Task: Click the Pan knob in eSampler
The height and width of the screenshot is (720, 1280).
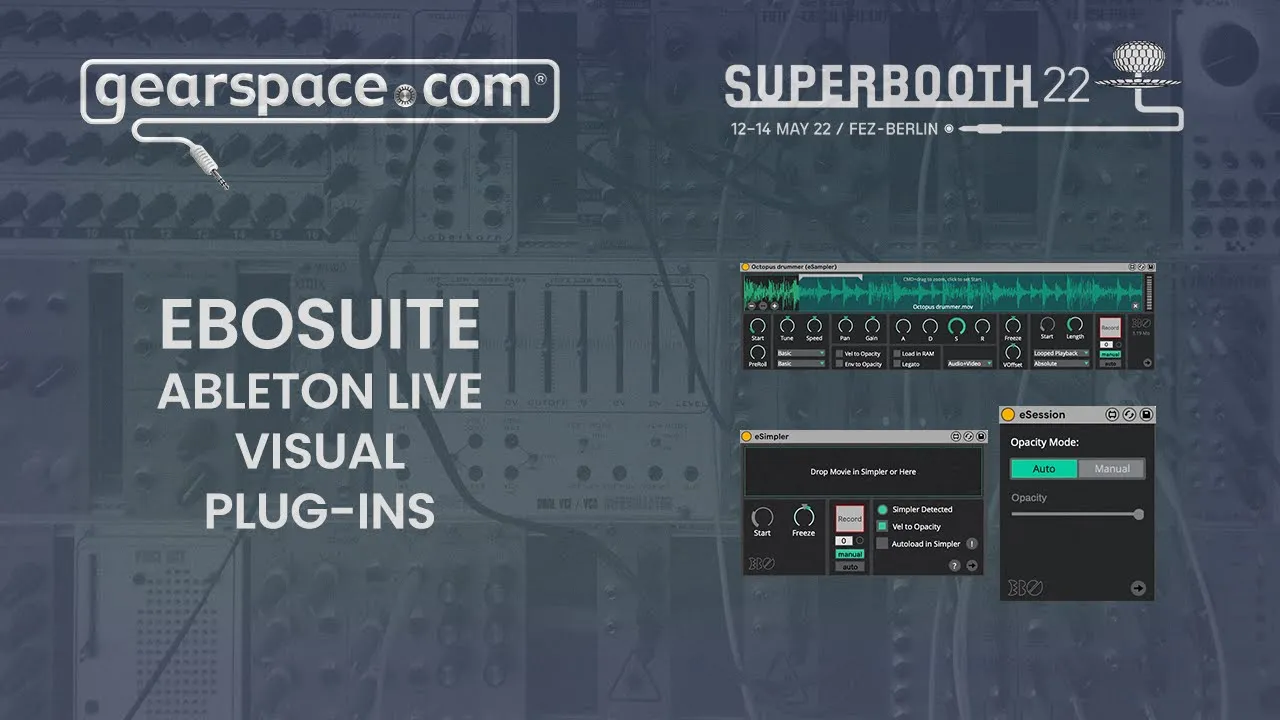Action: click(x=845, y=325)
